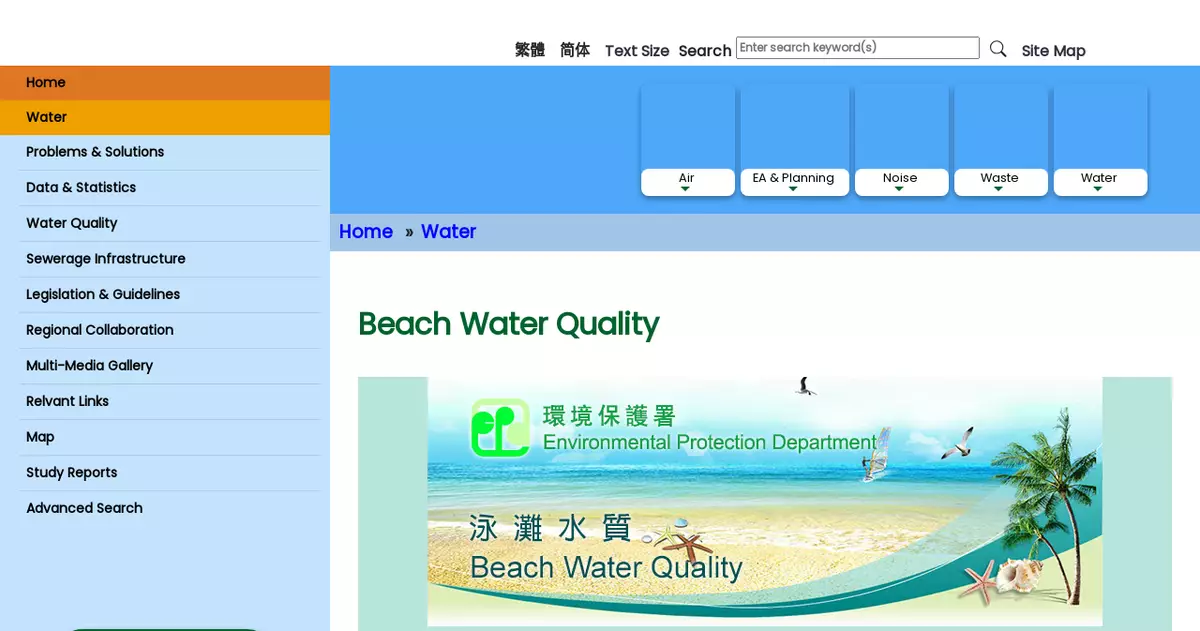Expand the Waste dropdown menu
Viewport: 1200px width, 631px height.
(1000, 181)
